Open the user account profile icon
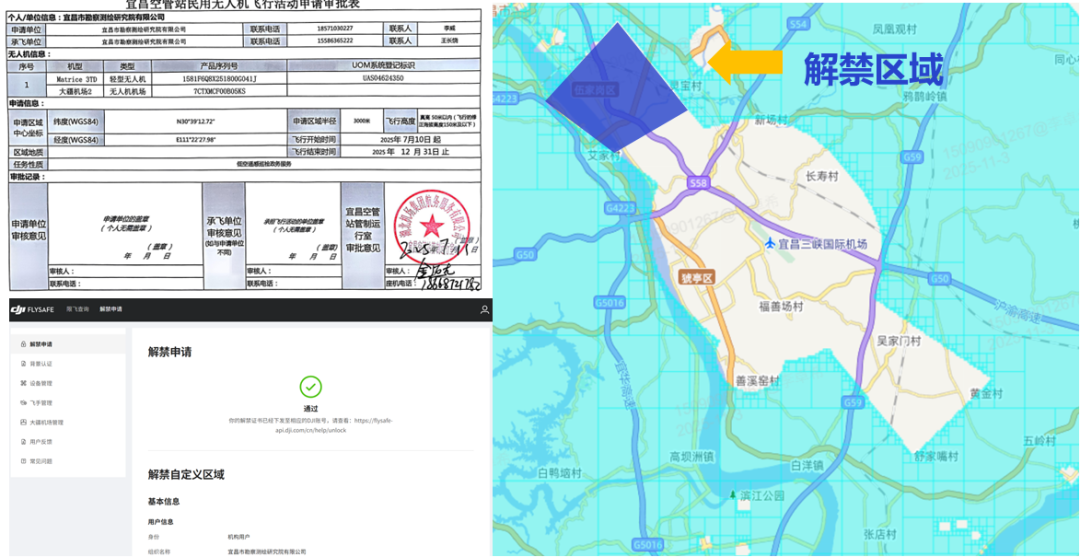Image resolution: width=1080 pixels, height=557 pixels. tap(483, 310)
